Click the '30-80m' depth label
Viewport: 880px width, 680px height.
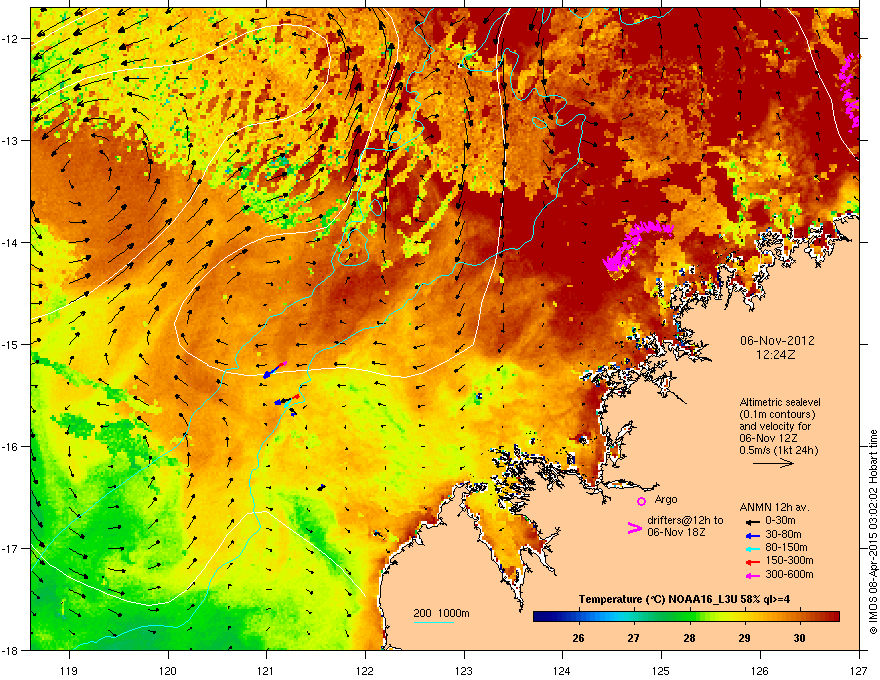(783, 534)
